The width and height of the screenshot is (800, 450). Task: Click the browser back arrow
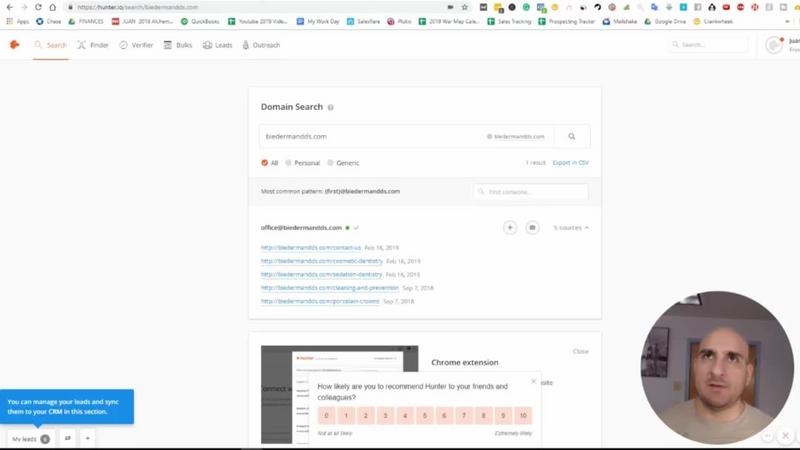pos(10,7)
